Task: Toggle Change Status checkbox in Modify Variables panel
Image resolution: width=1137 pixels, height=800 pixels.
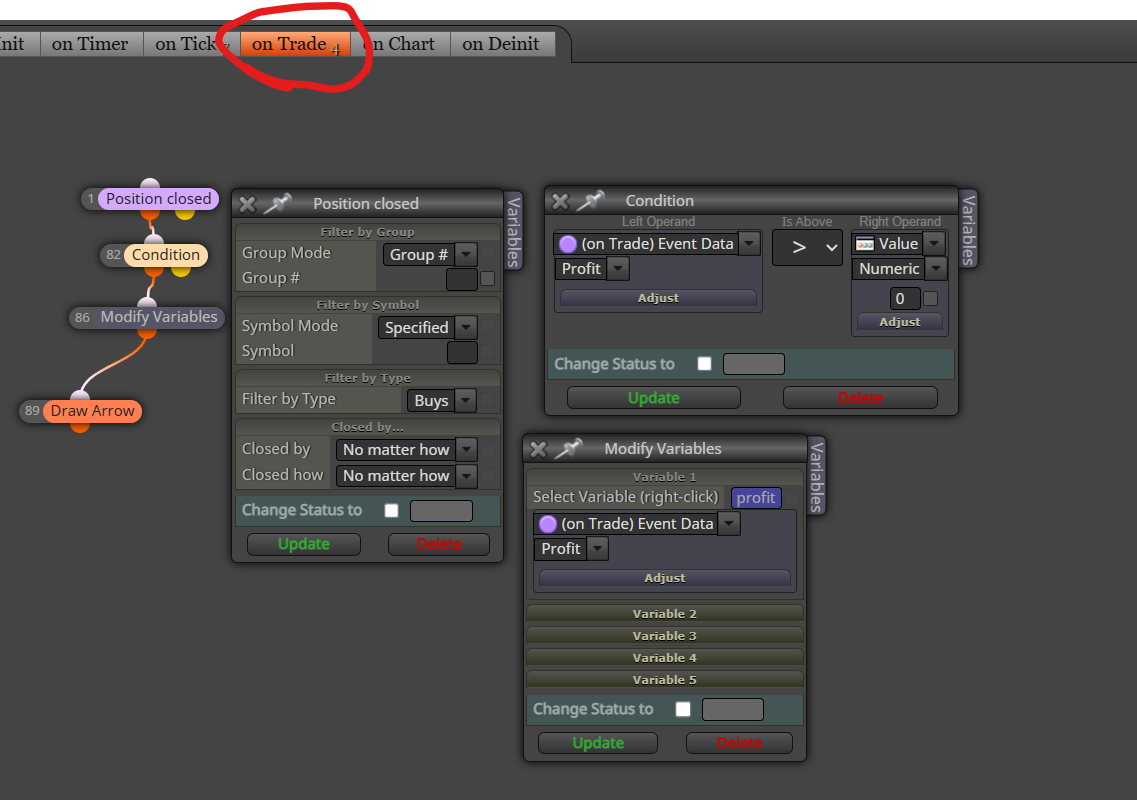Action: click(x=683, y=709)
